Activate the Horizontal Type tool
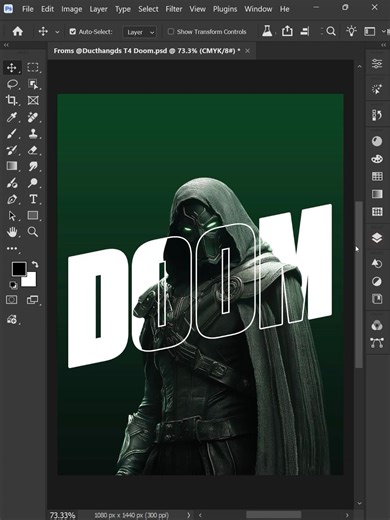The height and width of the screenshot is (520, 390). point(33,199)
